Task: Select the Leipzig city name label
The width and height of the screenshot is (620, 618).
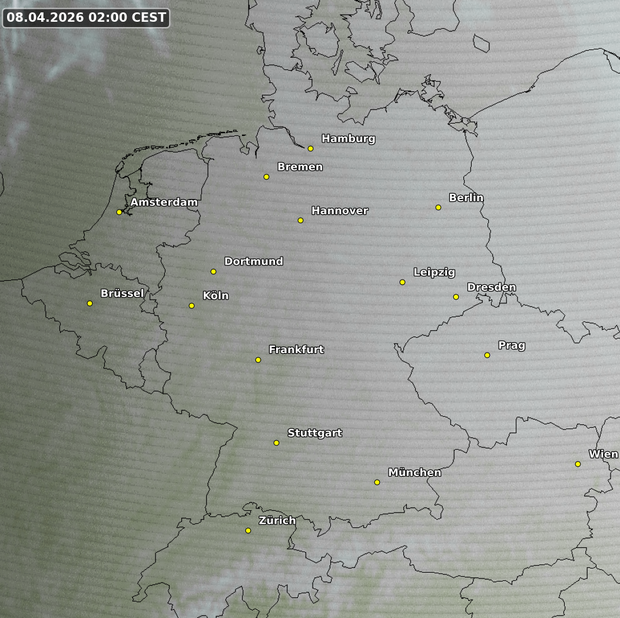Action: 434,272
